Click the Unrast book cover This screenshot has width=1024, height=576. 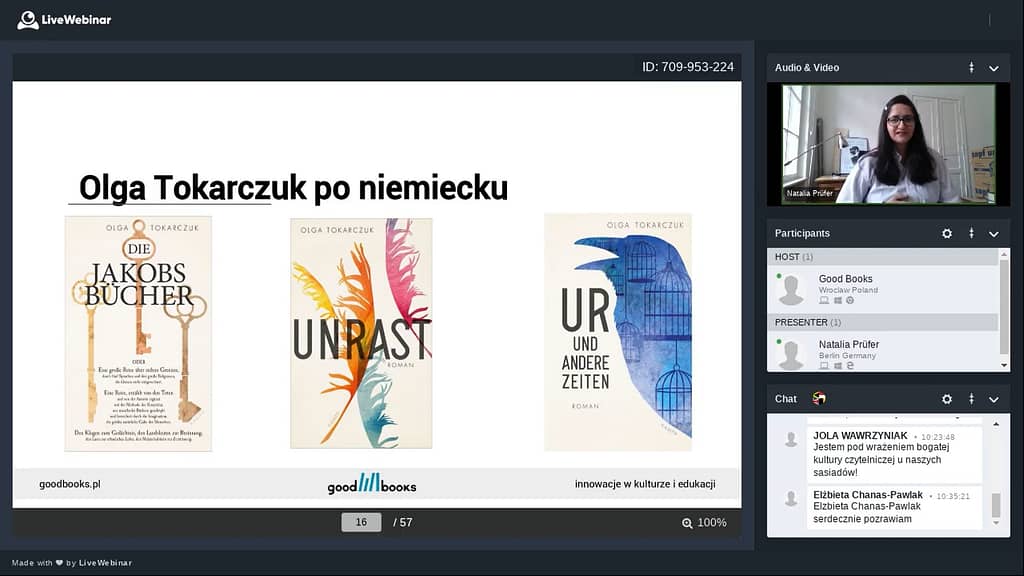[x=361, y=333]
